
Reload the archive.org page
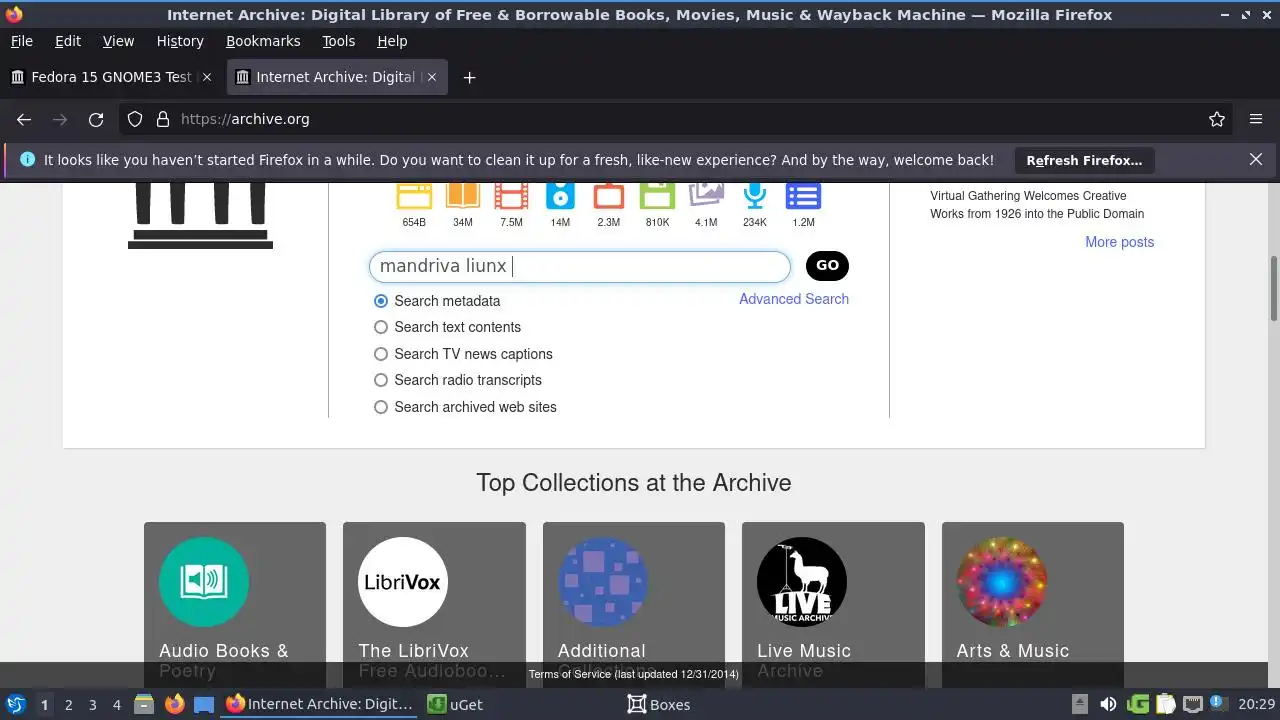(96, 119)
